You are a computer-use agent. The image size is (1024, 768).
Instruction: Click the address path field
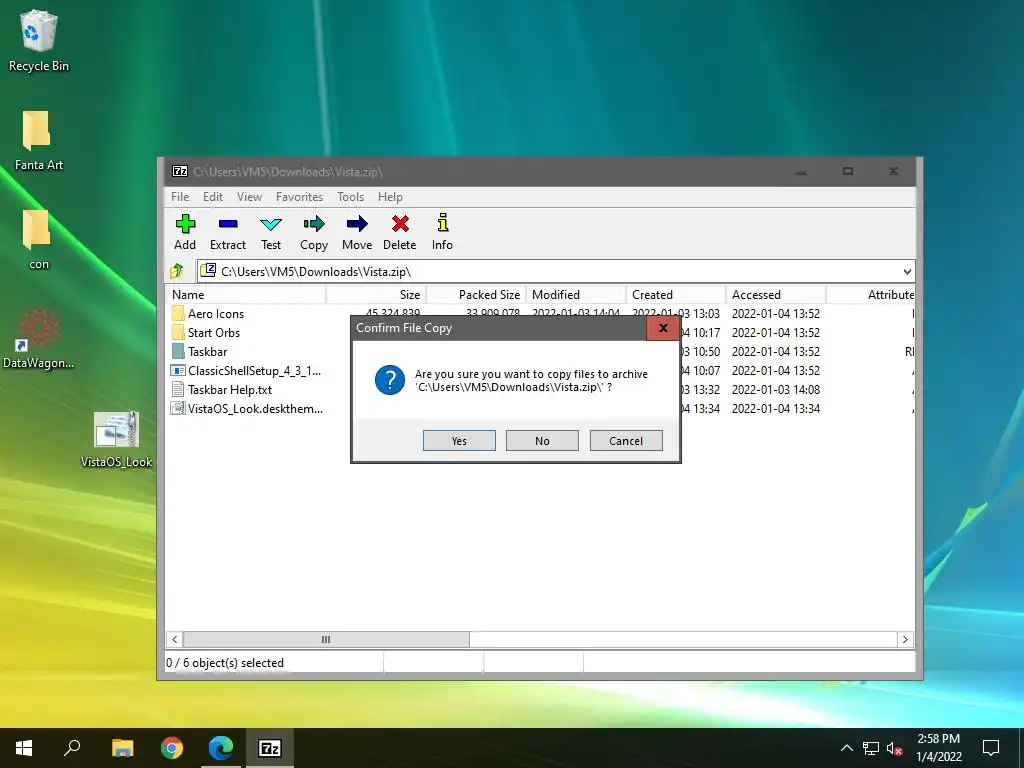(556, 272)
